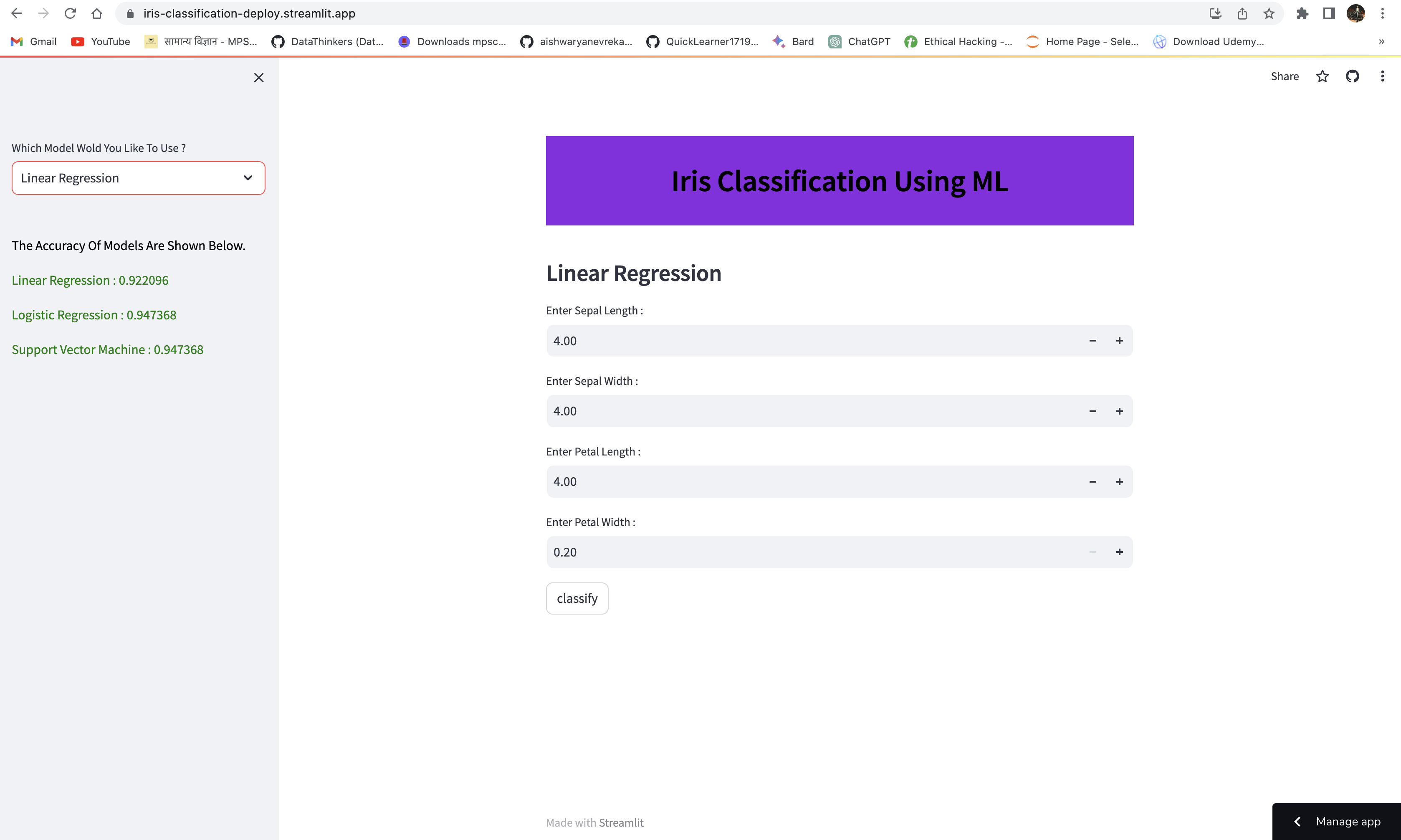Open the Streamlit footer link

(x=621, y=822)
